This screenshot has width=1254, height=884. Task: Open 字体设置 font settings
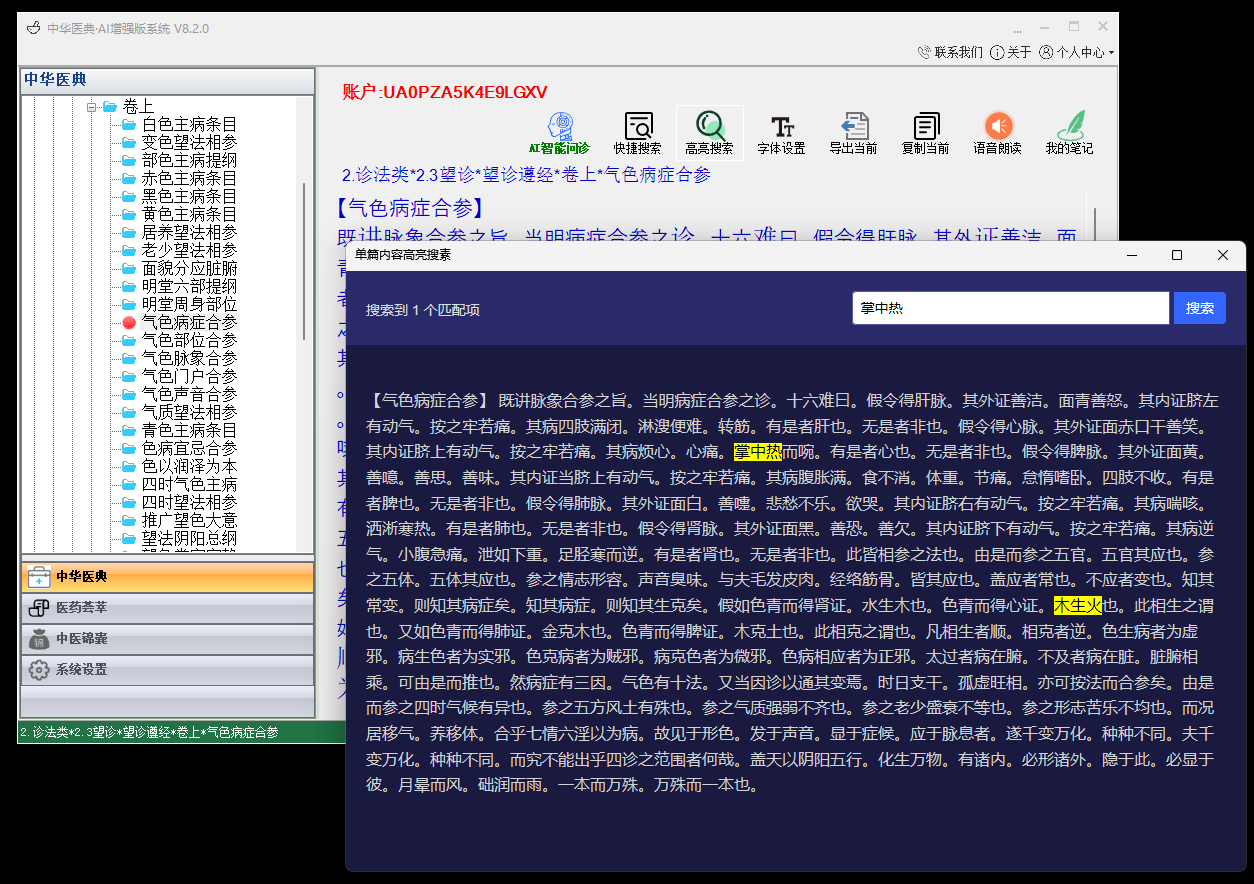[x=781, y=132]
